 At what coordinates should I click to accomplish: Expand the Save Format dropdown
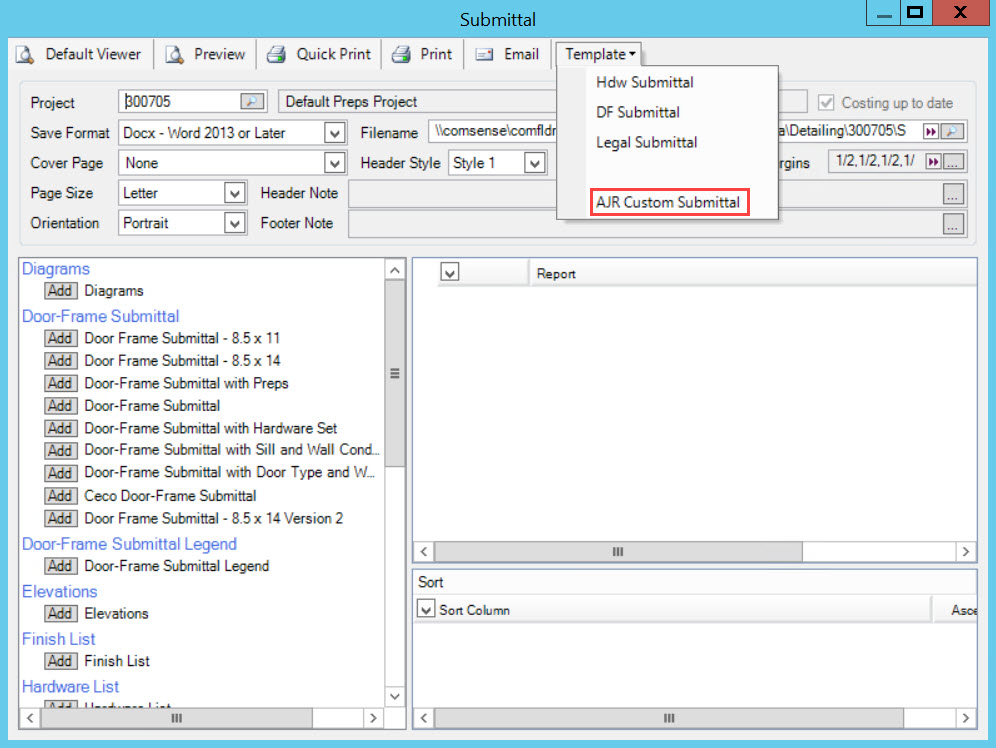334,133
